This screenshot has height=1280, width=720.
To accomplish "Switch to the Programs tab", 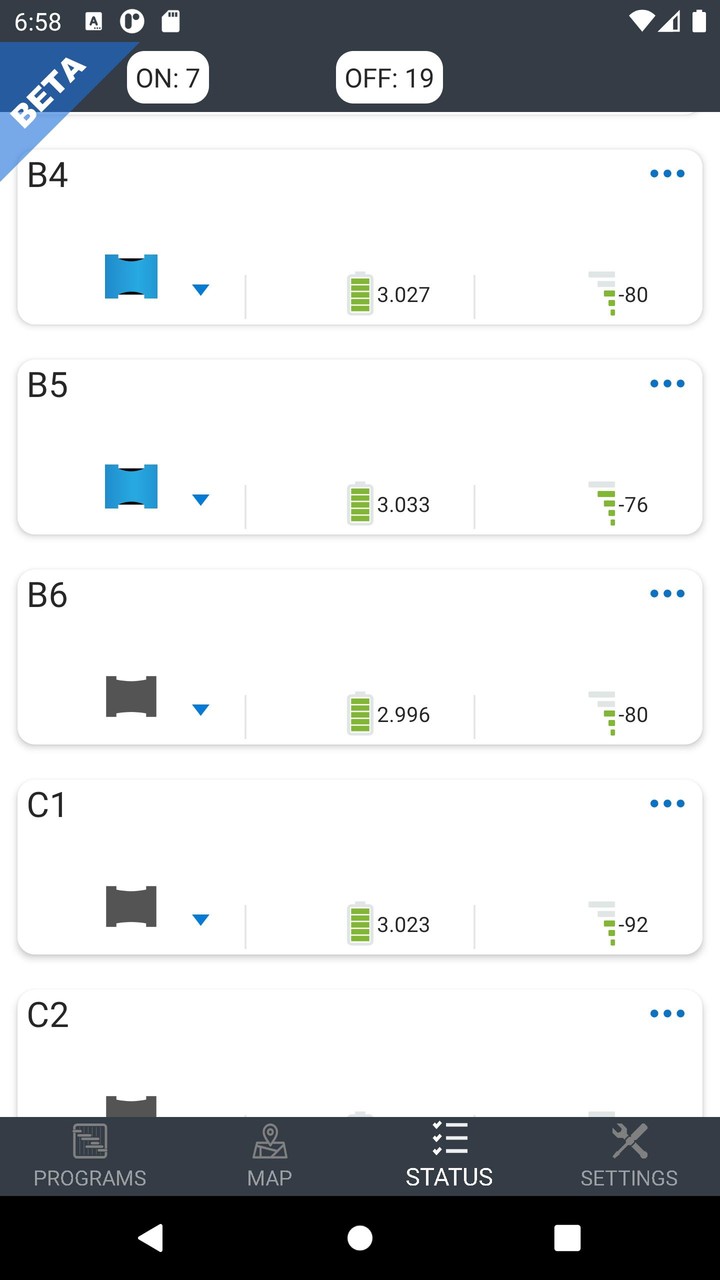I will pyautogui.click(x=90, y=1156).
